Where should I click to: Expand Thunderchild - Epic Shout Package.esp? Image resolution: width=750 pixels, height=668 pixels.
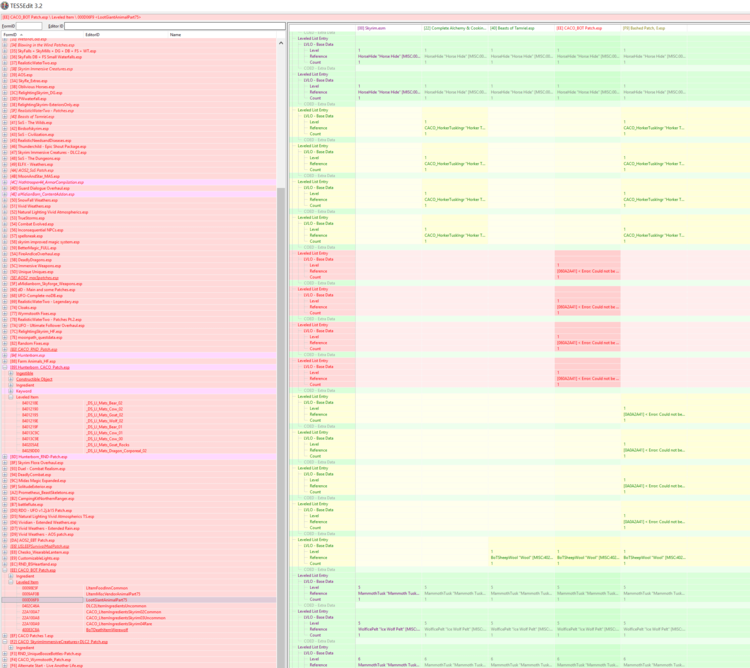[x=5, y=146]
